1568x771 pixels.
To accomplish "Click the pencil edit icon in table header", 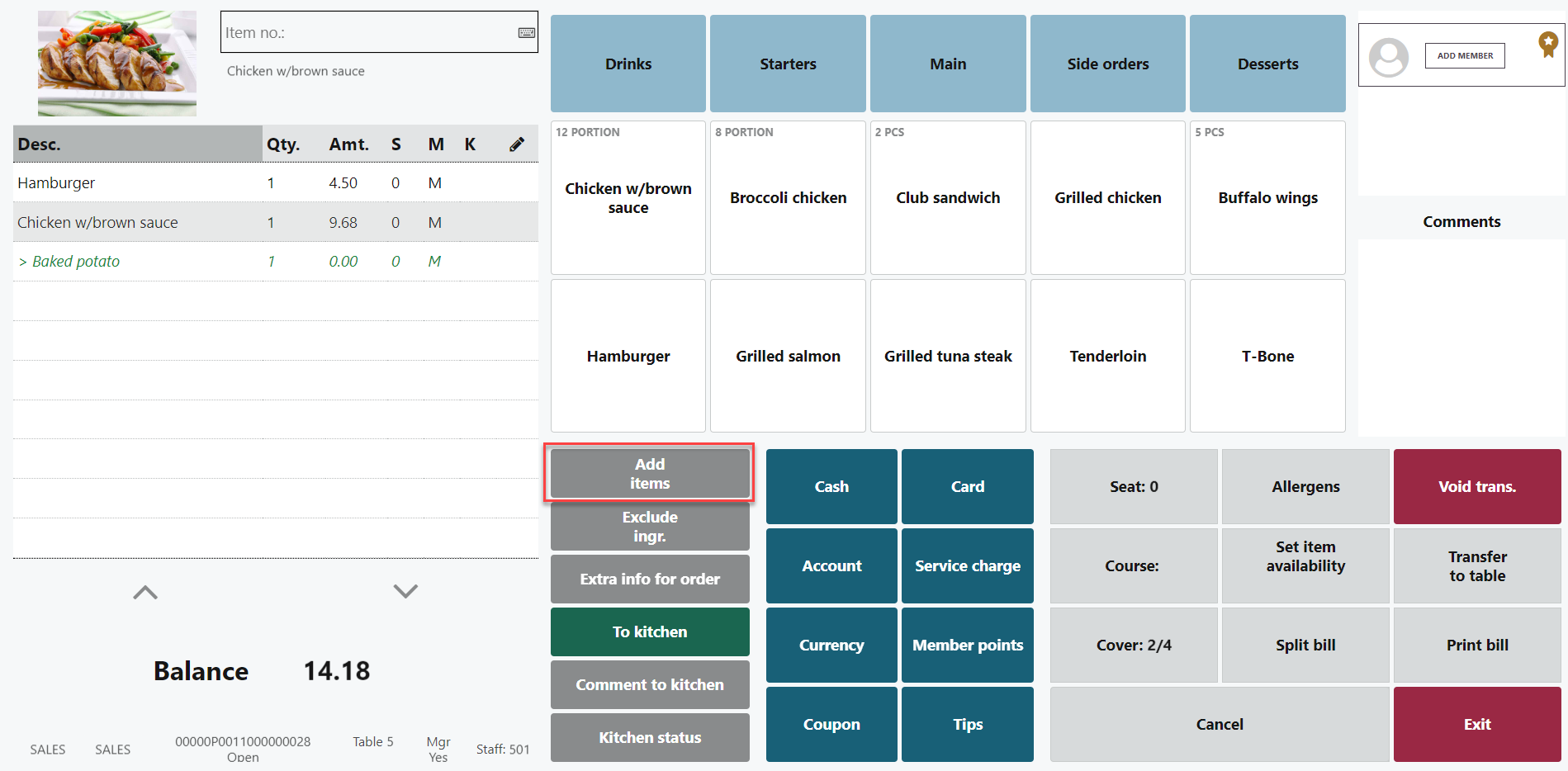I will (x=517, y=144).
